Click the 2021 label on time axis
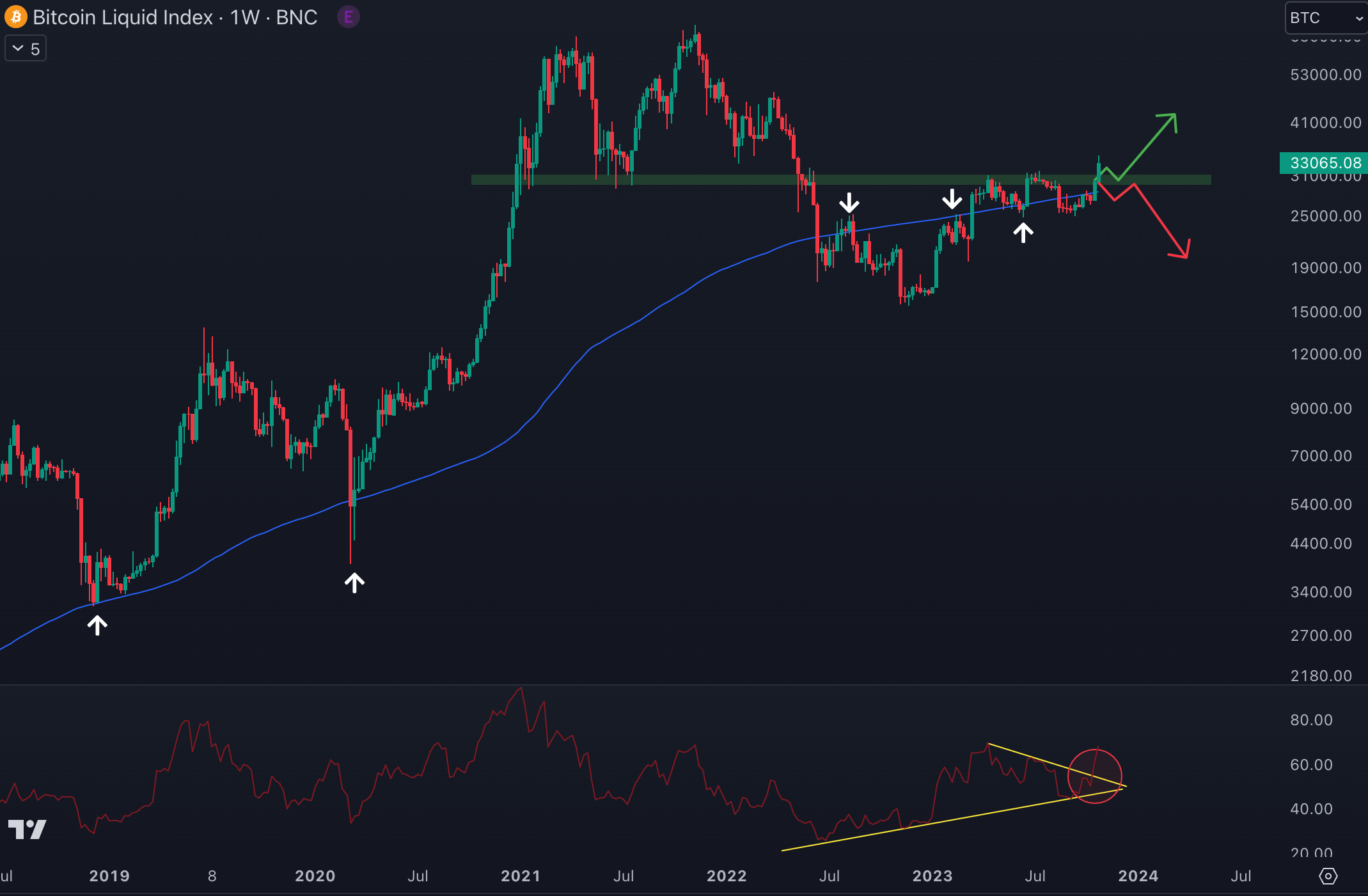 point(521,876)
